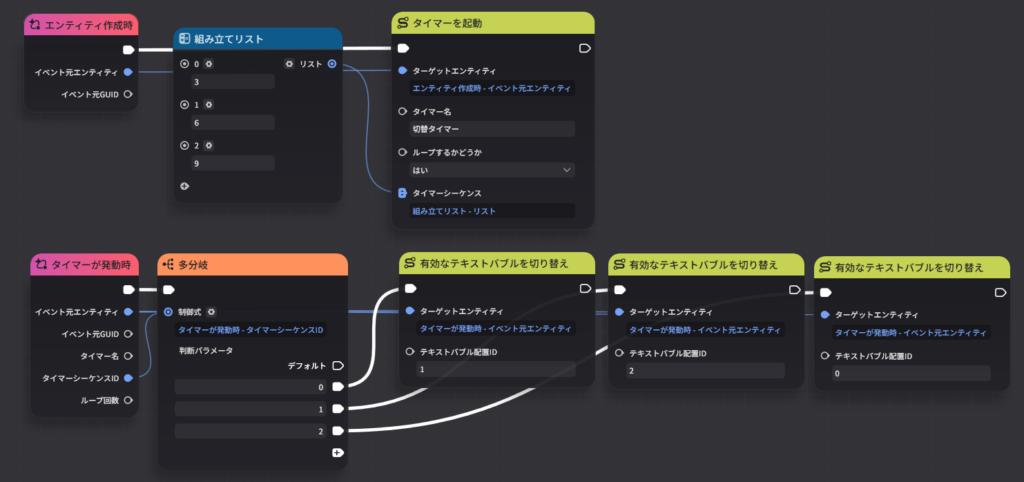Click the イベント元エンティティ pin on タイマーが発動時
1024x482 pixels.
128,312
